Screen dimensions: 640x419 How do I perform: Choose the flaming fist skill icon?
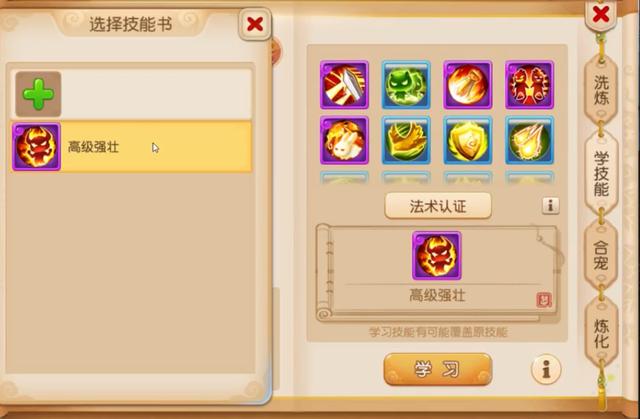pos(468,85)
